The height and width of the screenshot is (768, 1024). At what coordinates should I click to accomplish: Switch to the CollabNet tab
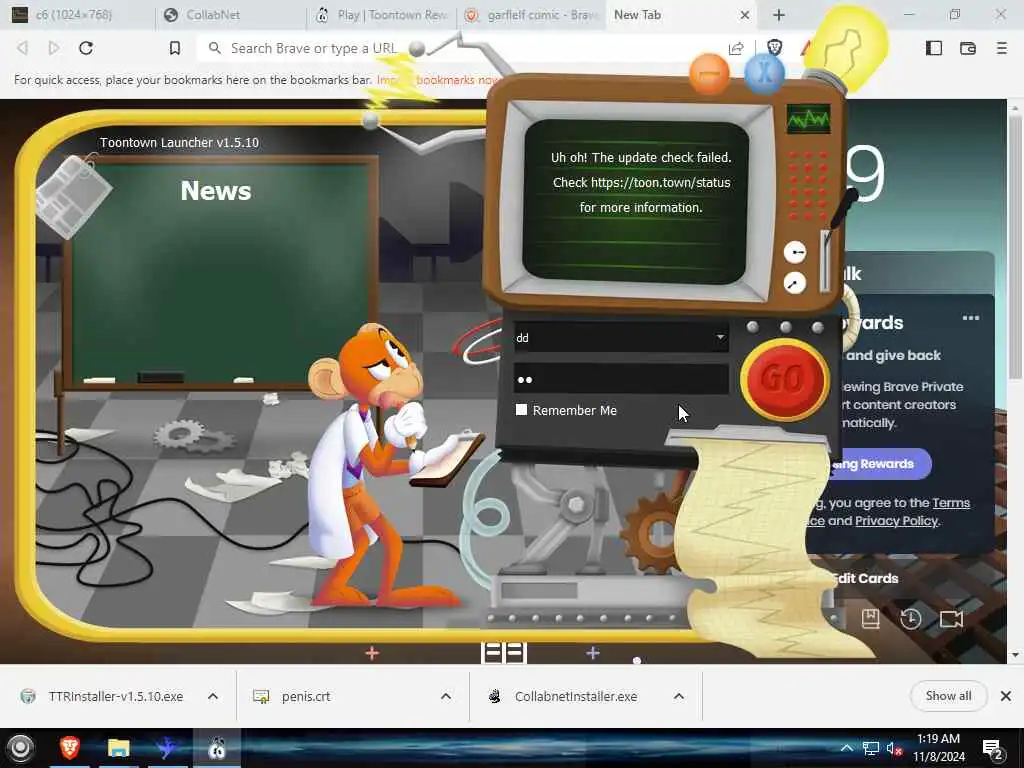230,14
